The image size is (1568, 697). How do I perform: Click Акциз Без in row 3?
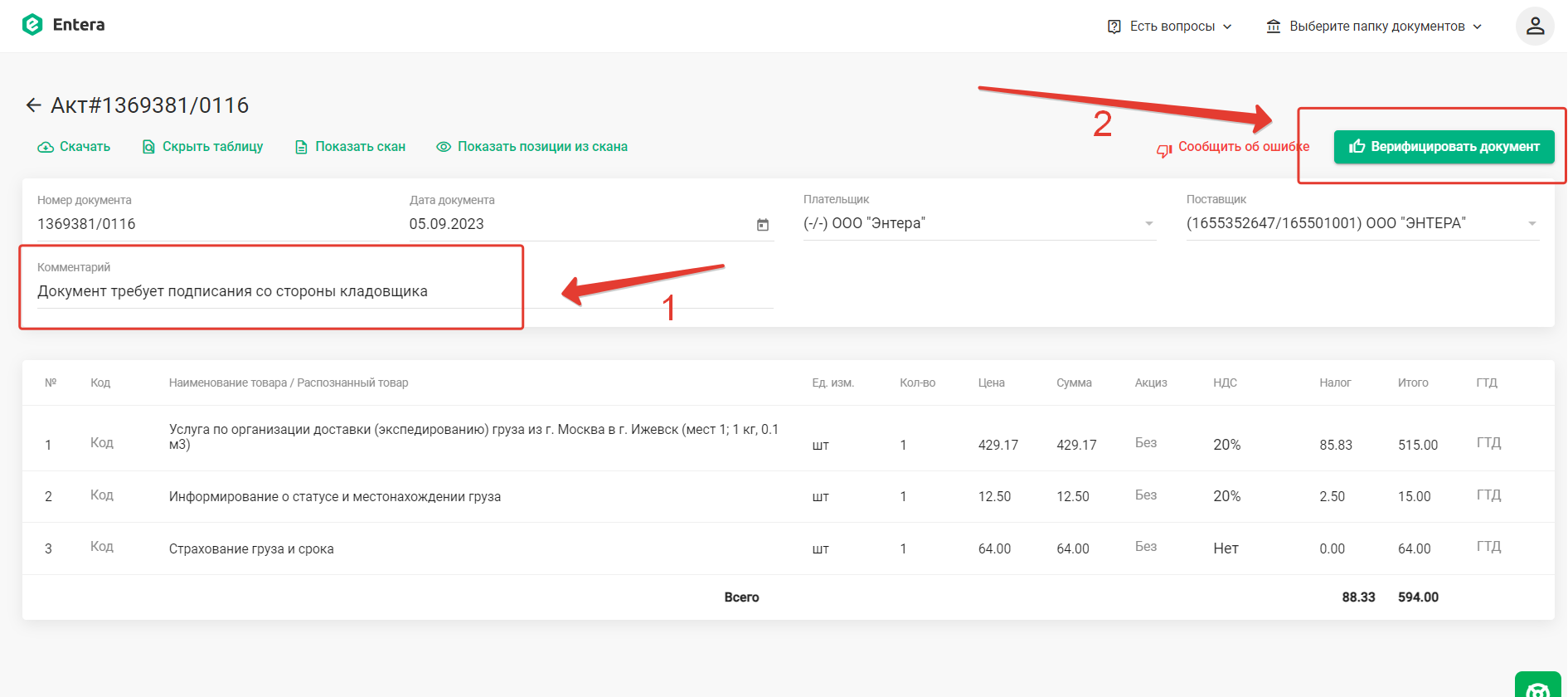[1146, 547]
